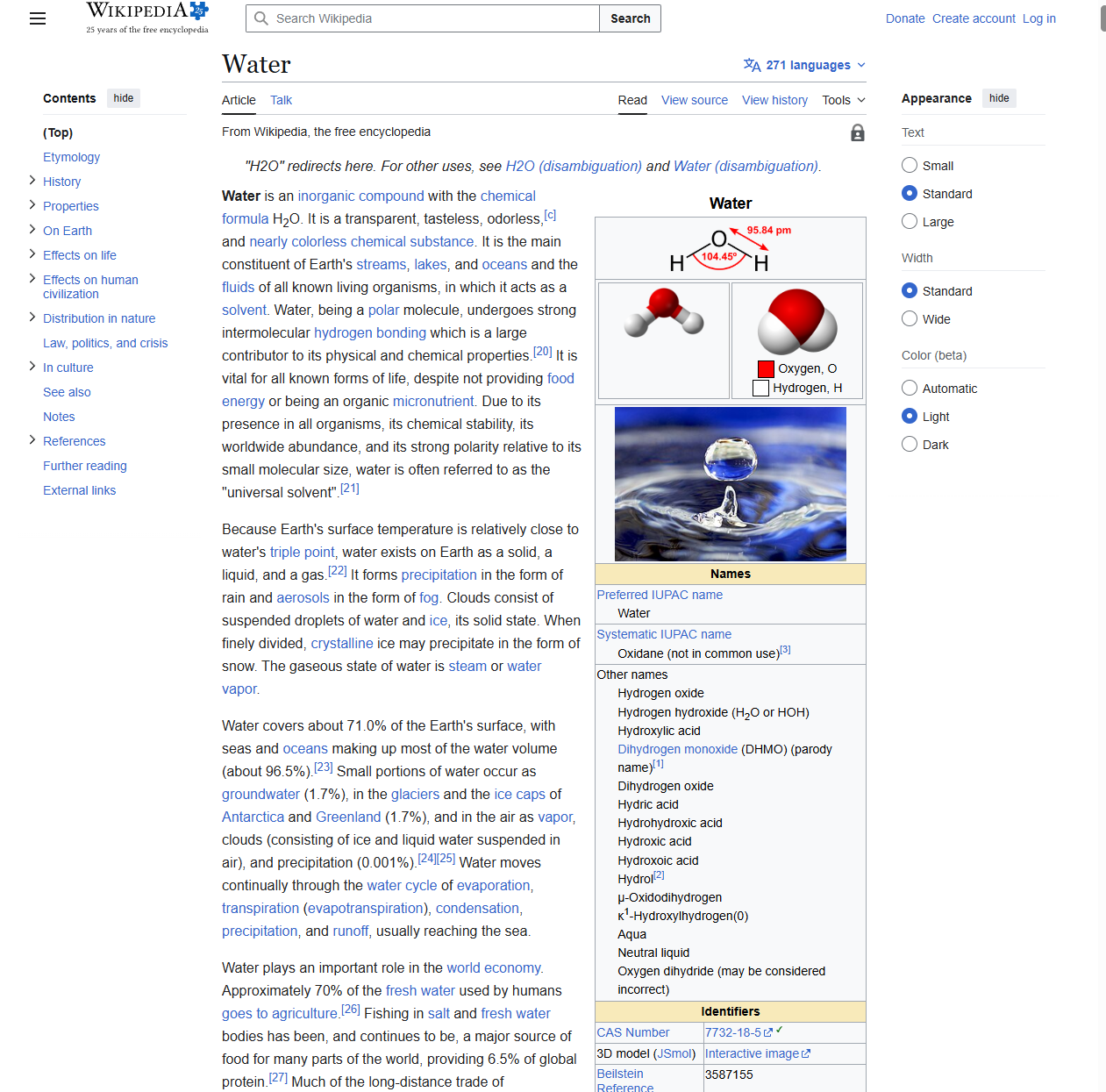Open the View history tab

[x=774, y=100]
